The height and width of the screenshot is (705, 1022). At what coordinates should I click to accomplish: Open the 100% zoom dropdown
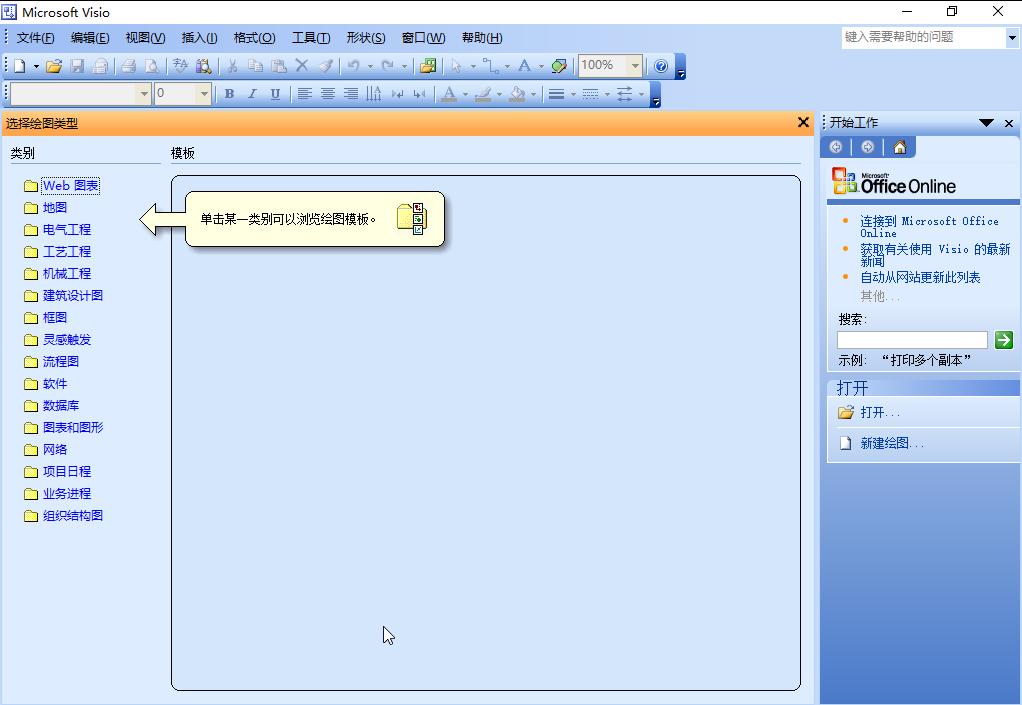635,65
